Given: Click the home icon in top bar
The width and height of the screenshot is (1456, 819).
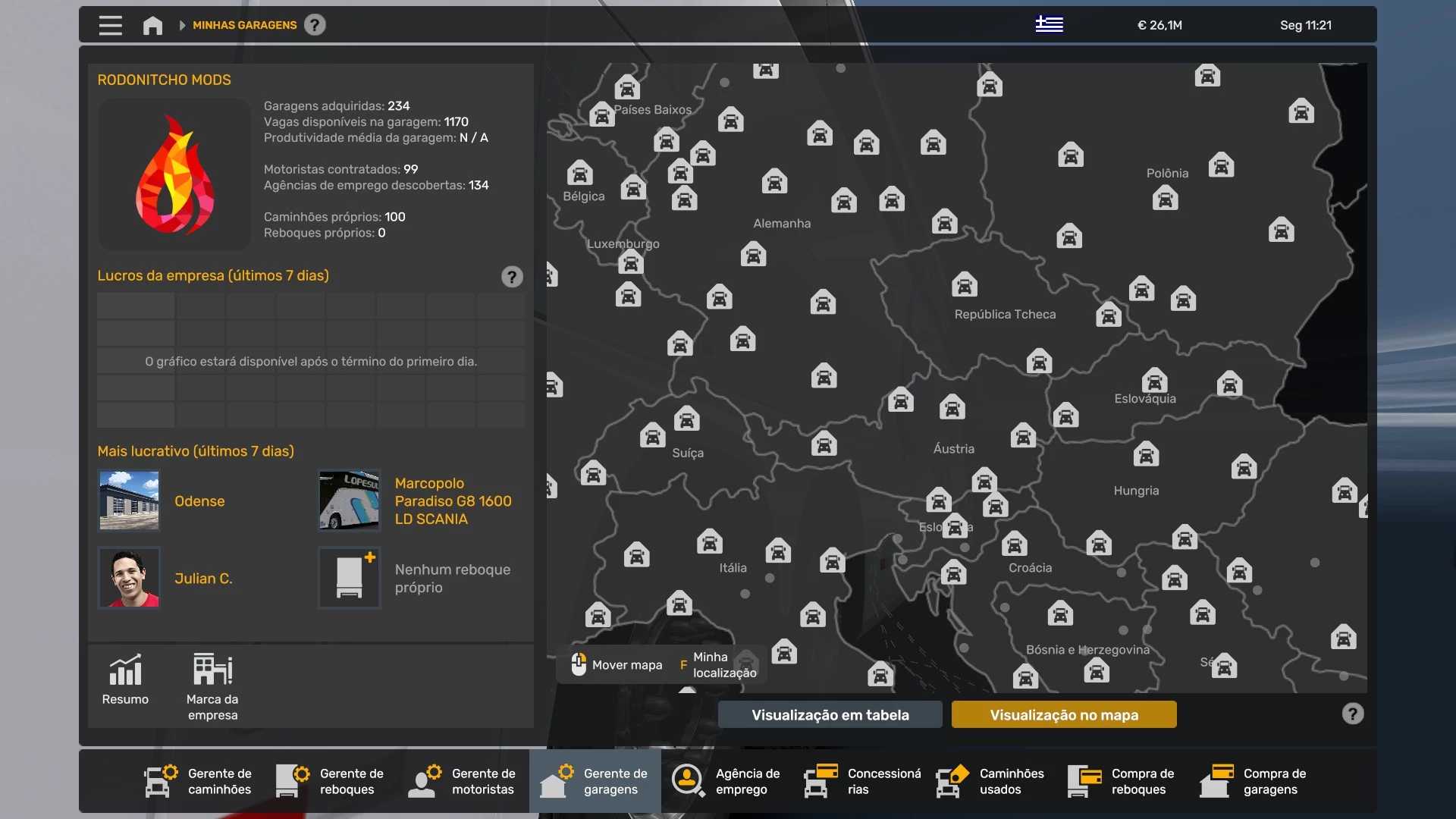Looking at the screenshot, I should [152, 25].
